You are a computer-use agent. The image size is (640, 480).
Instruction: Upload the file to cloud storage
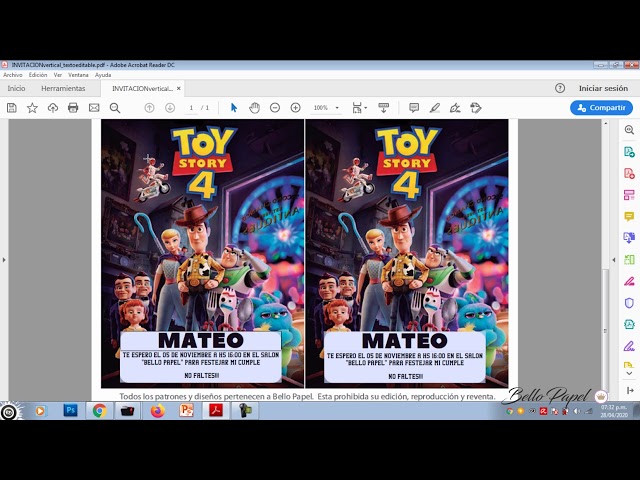tap(53, 108)
